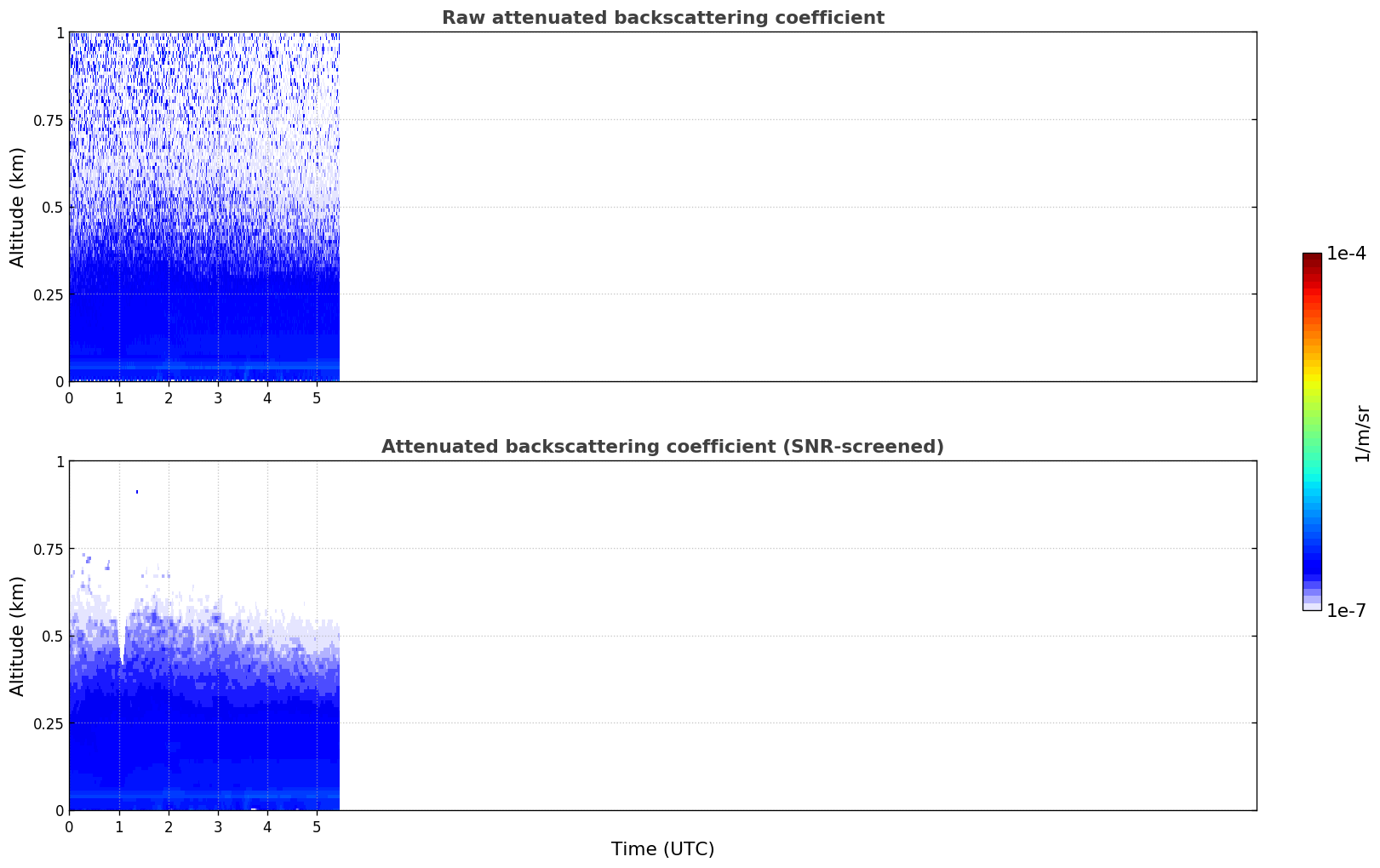Select the "Time (UTC)" x-axis label
The image size is (1380, 868).
click(662, 848)
